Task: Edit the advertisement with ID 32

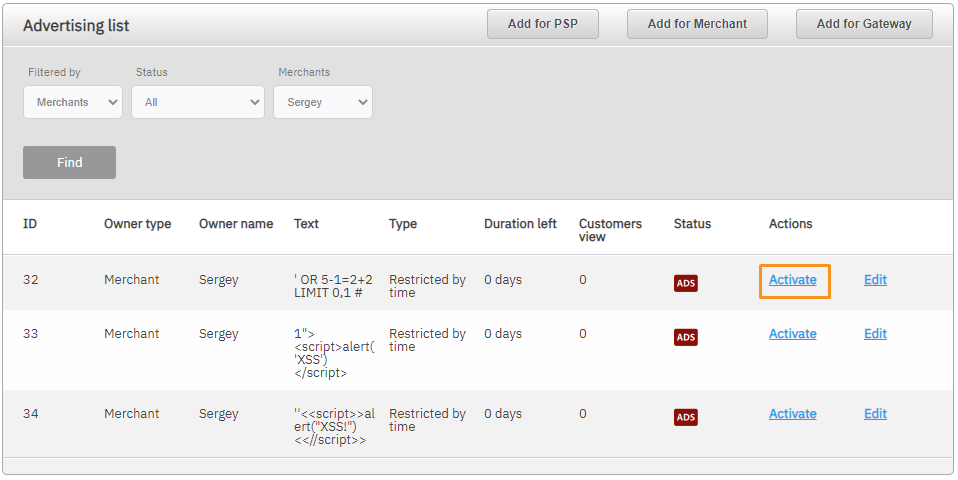Action: [x=875, y=280]
